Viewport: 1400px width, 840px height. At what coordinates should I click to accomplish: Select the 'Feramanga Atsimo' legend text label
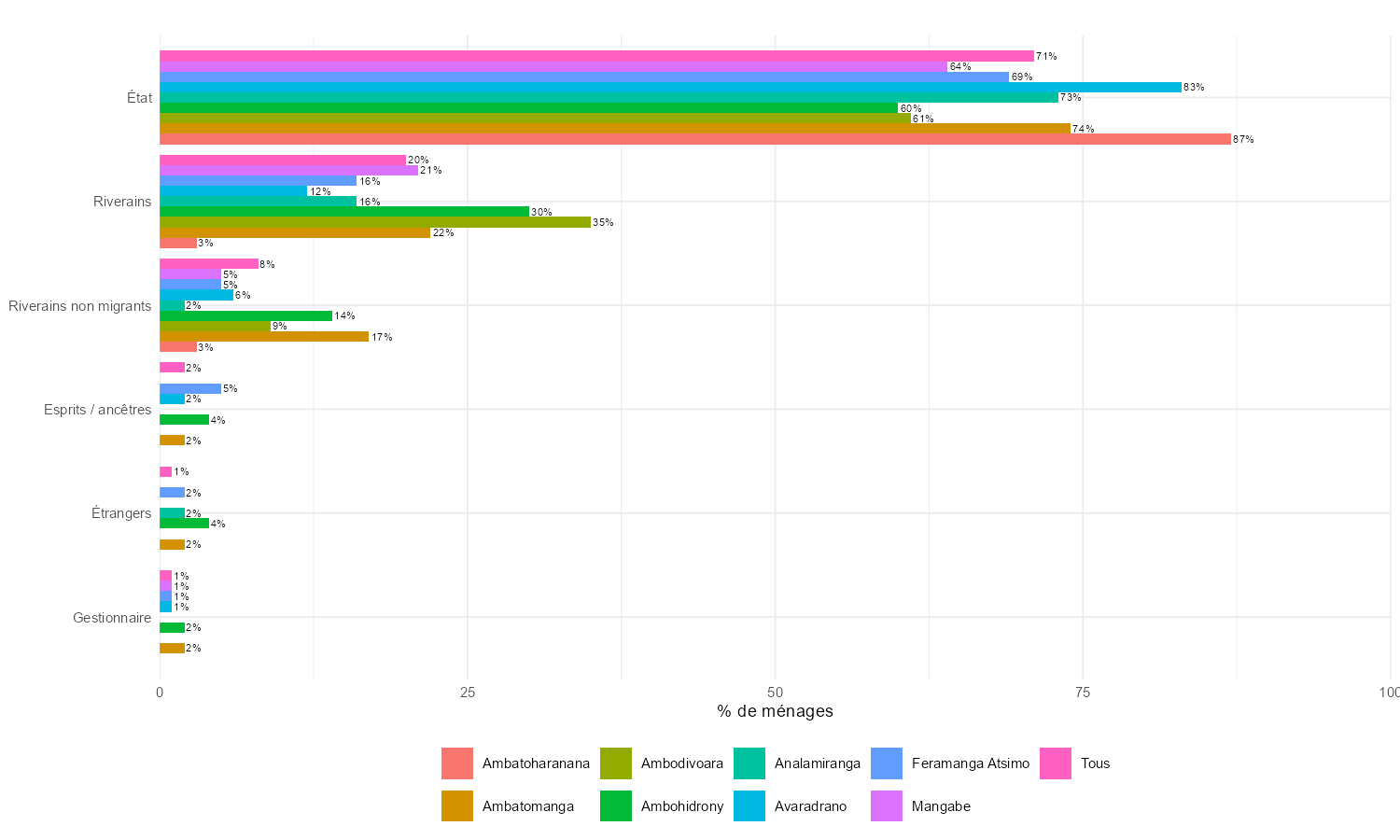(x=970, y=763)
